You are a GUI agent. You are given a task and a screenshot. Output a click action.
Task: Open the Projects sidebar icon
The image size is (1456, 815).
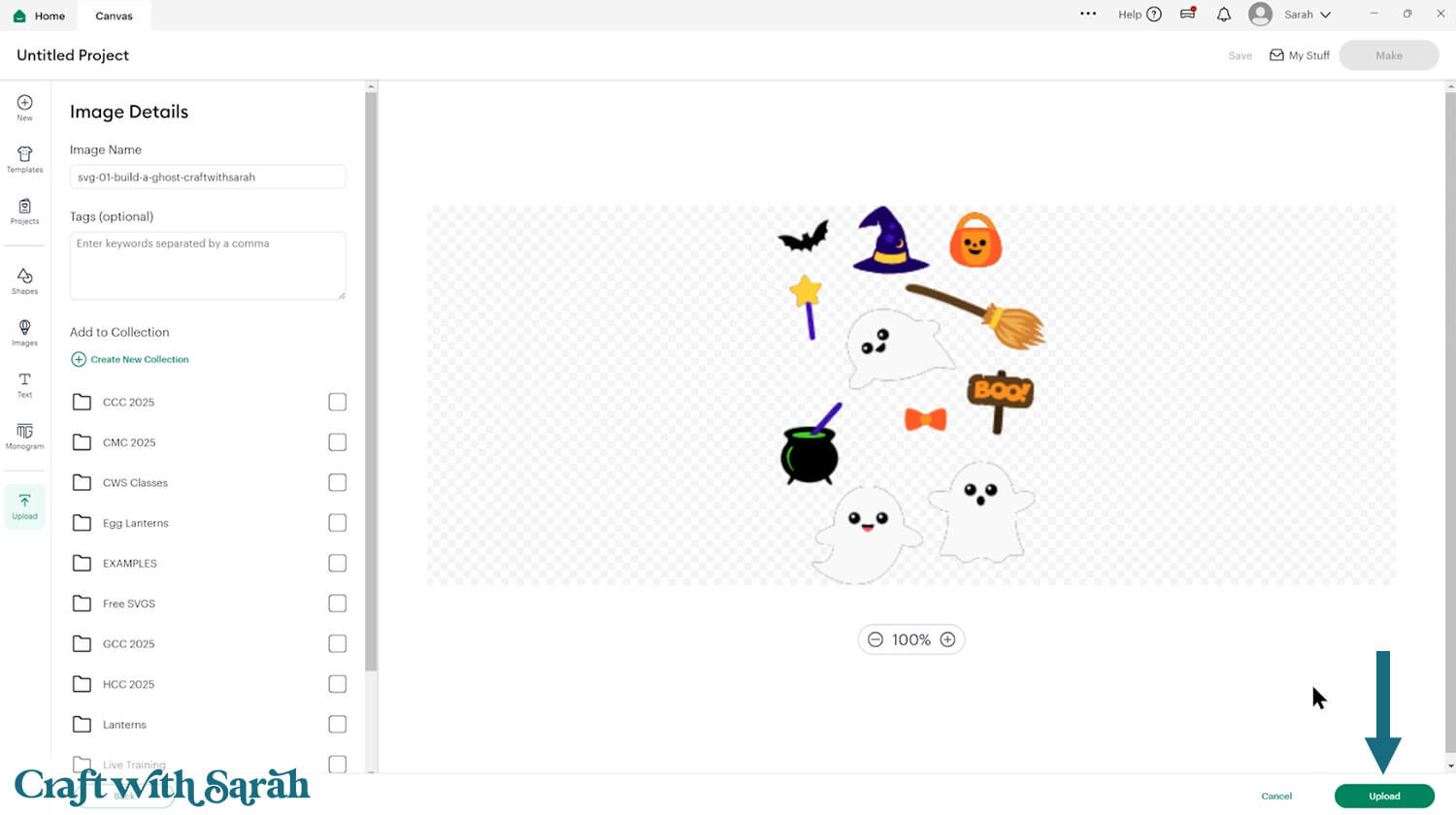click(24, 212)
